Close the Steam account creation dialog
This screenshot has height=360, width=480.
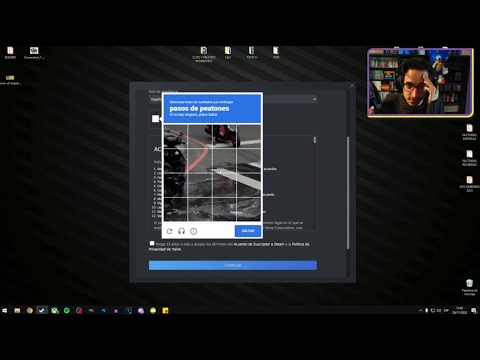point(352,86)
